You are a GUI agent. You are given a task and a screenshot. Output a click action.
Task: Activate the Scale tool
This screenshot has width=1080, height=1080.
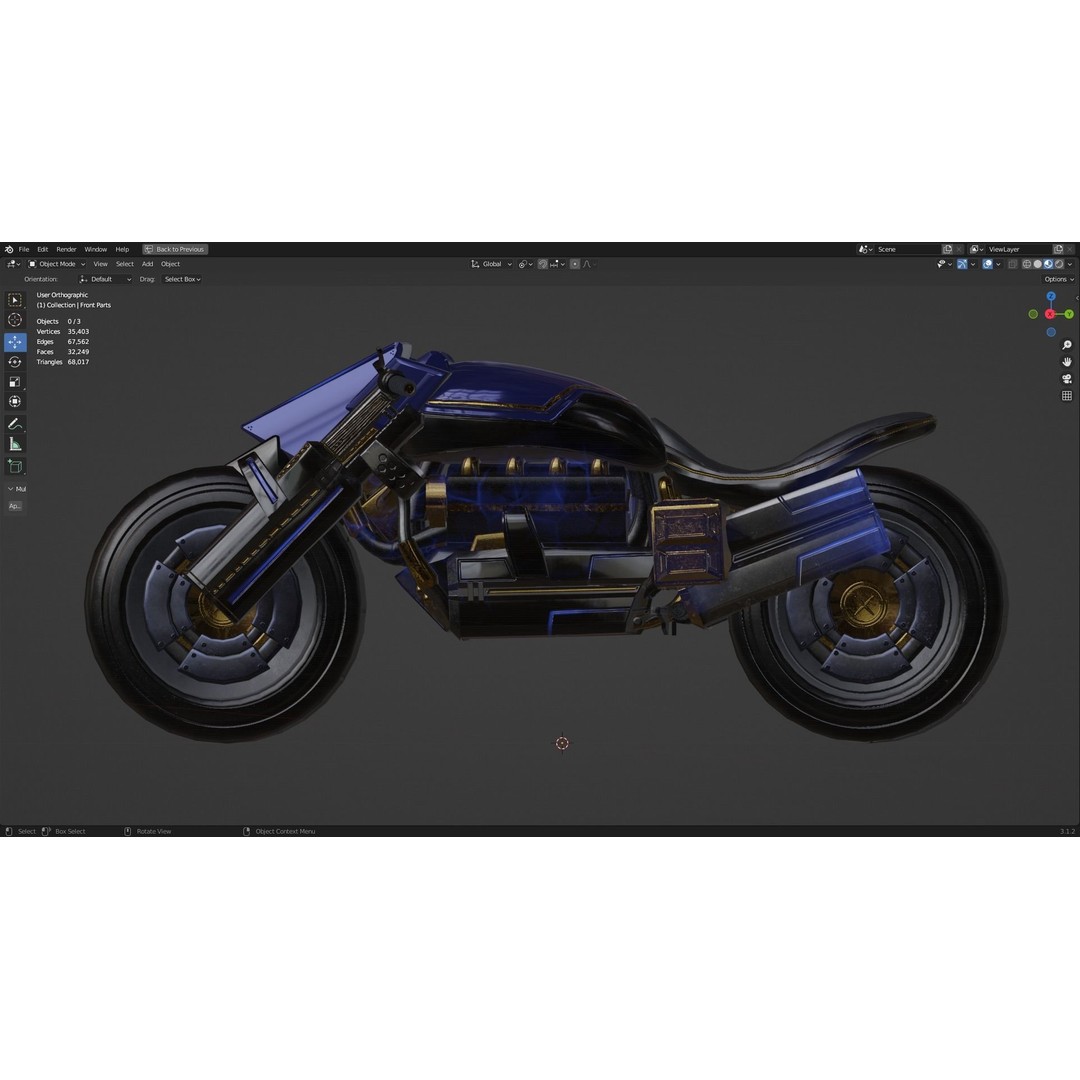[x=14, y=382]
